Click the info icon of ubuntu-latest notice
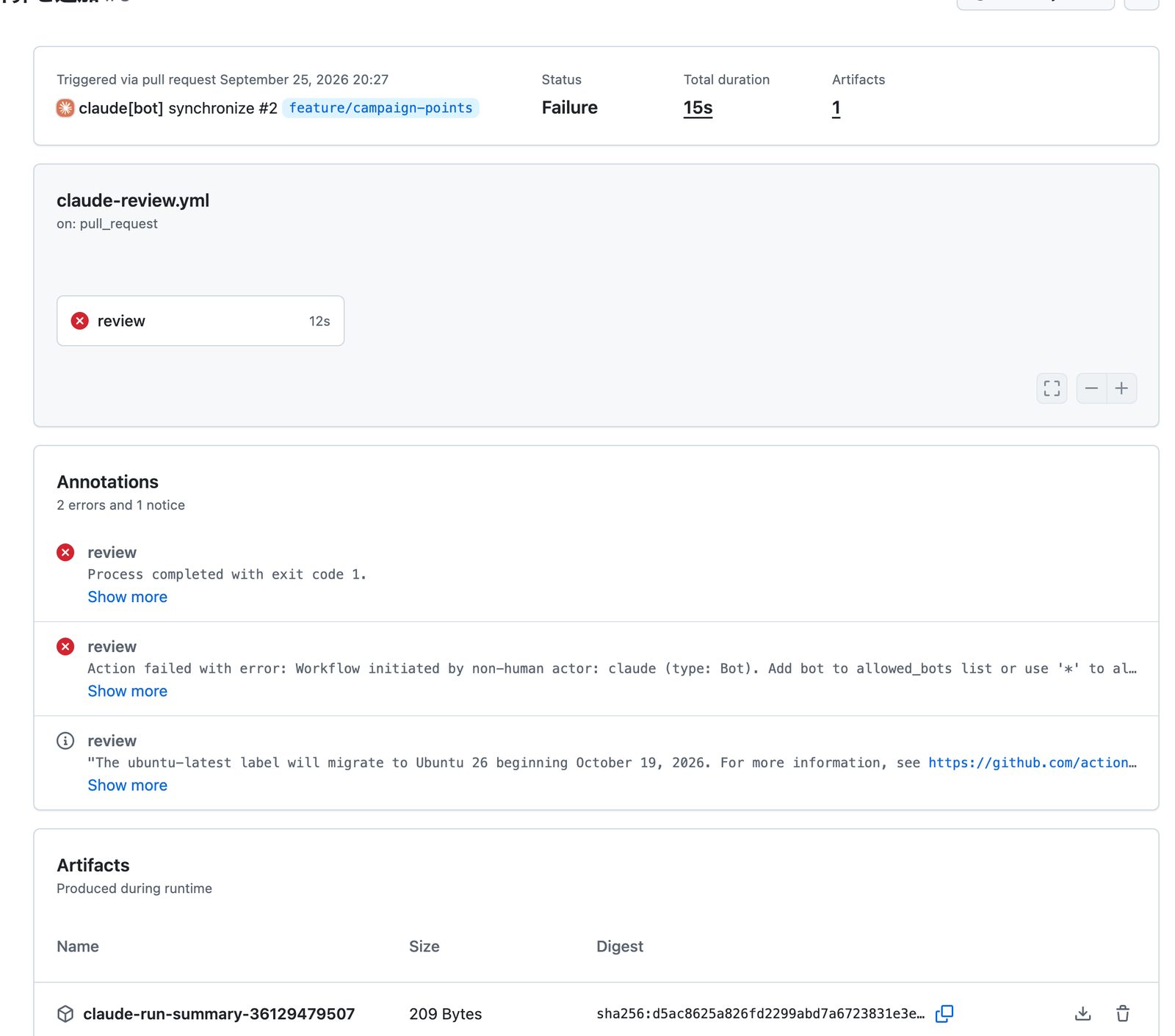The image size is (1175, 1036). click(x=65, y=740)
